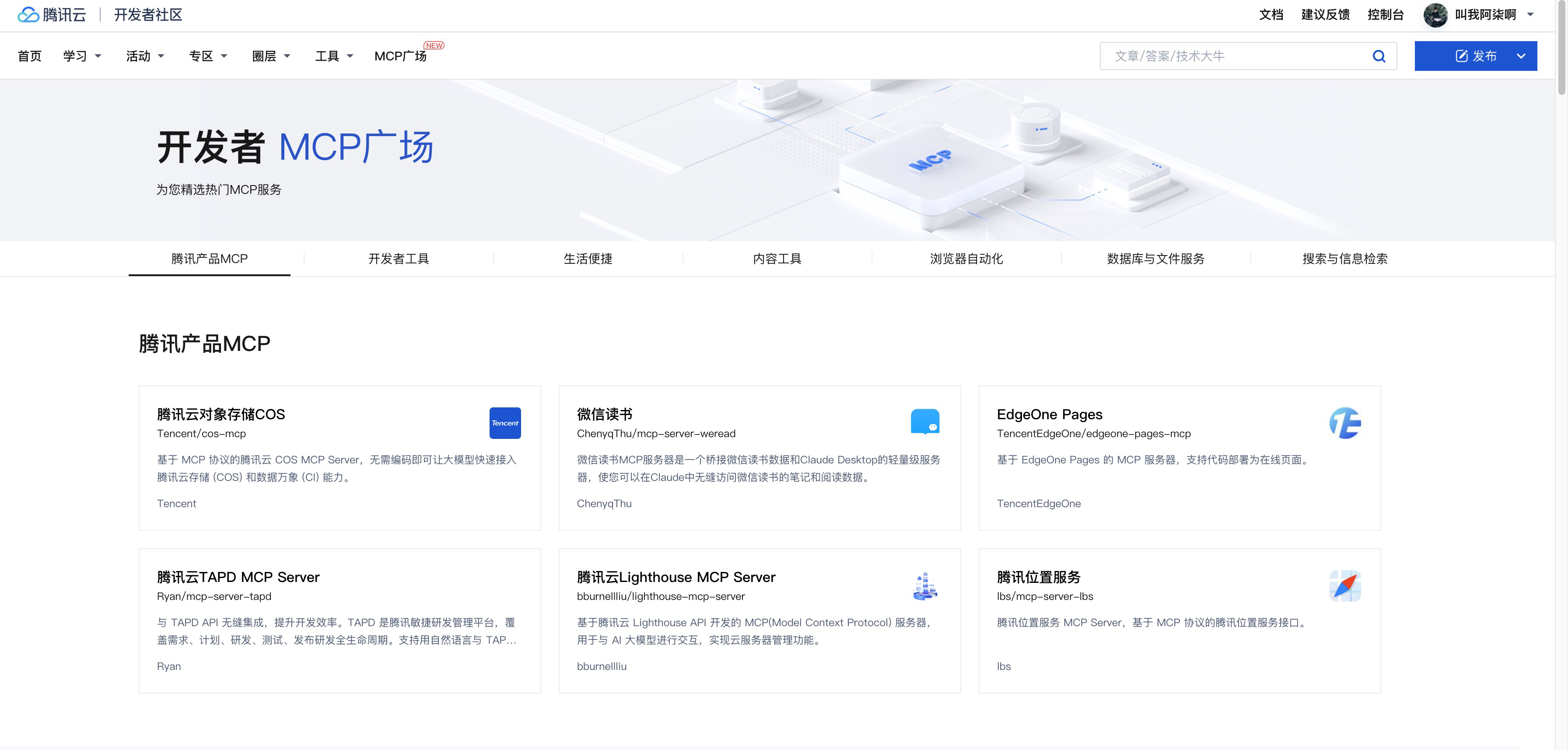Click the Tencent COS card logo
Viewport: 1568px width, 750px height.
(x=504, y=423)
